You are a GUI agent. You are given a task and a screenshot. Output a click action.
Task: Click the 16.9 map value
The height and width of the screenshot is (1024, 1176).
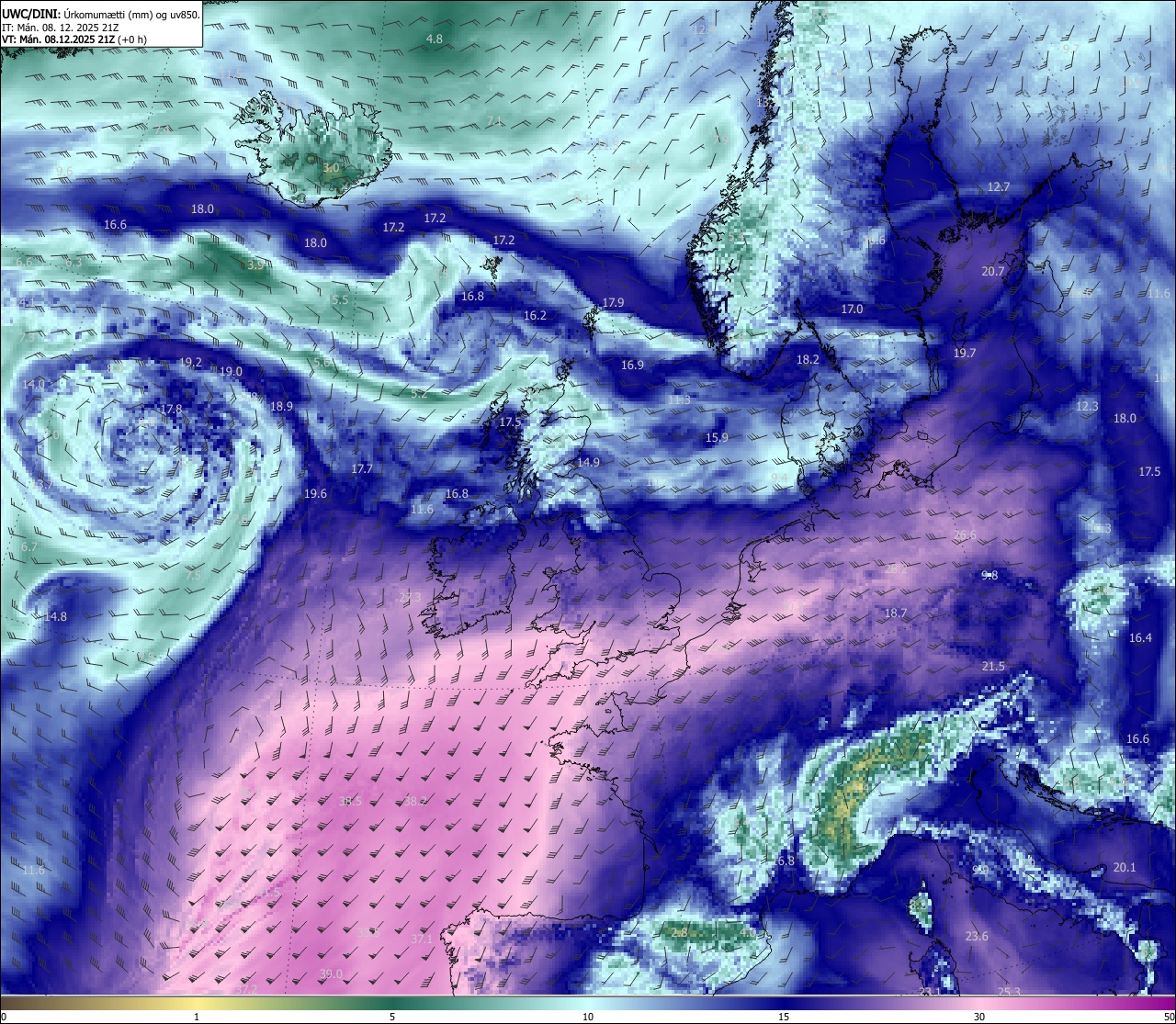click(632, 366)
